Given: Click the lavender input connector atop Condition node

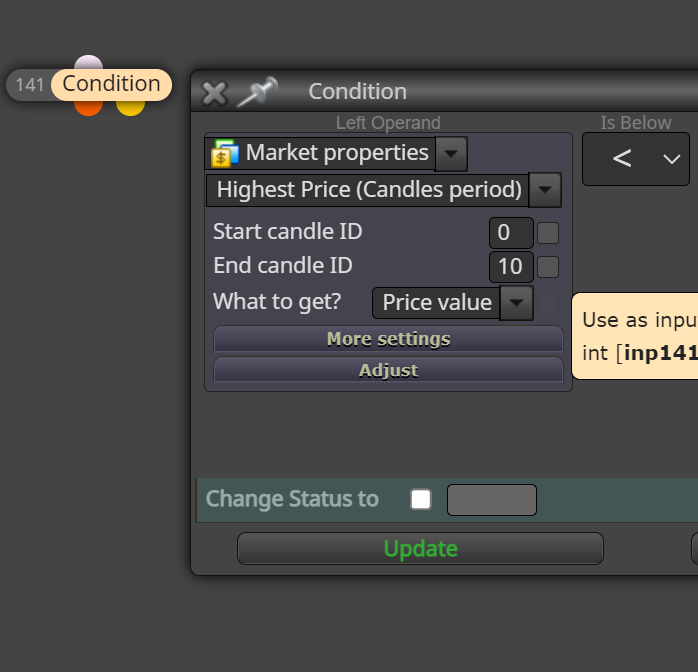Looking at the screenshot, I should tap(89, 62).
